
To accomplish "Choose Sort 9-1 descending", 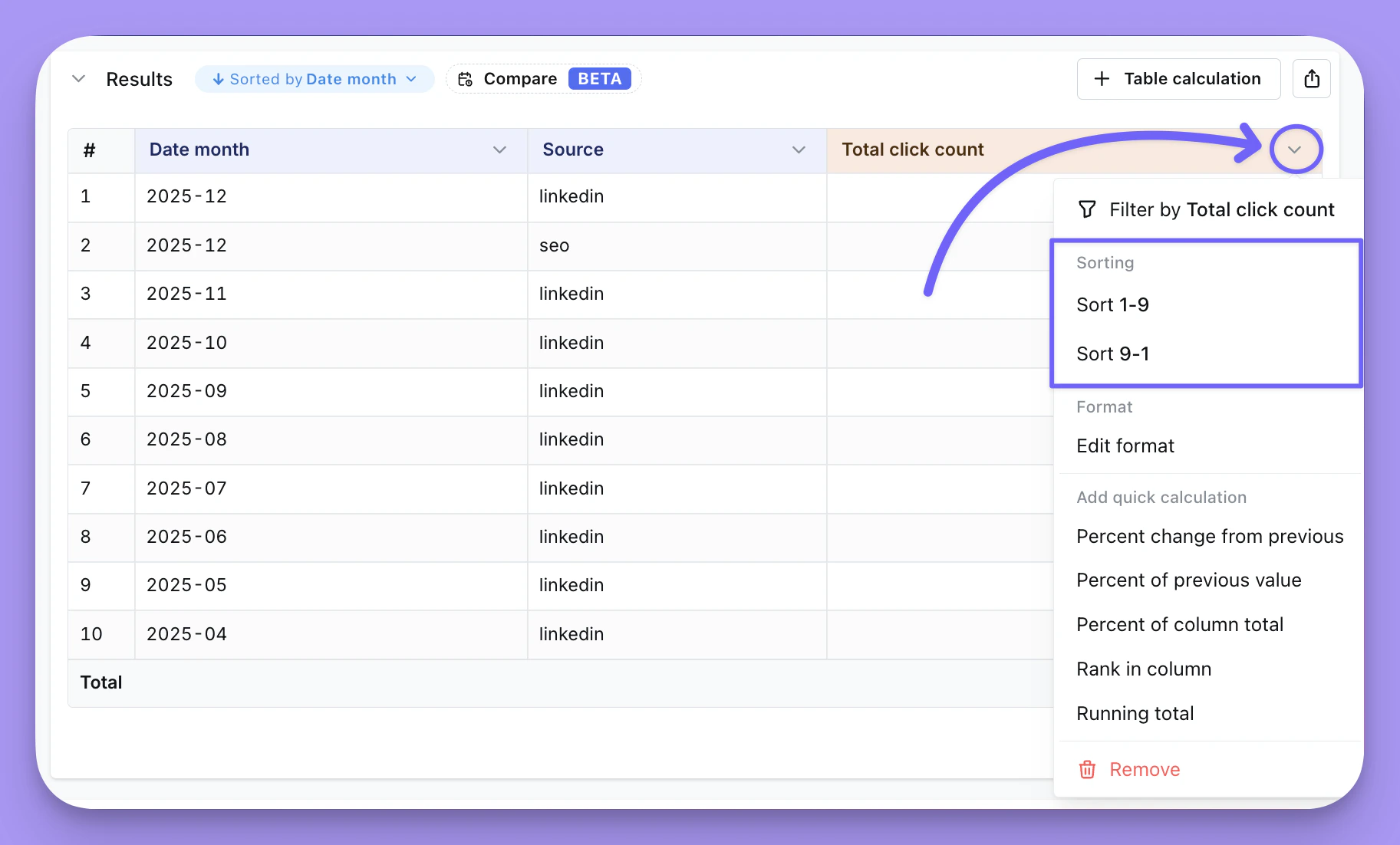I will pos(1206,353).
